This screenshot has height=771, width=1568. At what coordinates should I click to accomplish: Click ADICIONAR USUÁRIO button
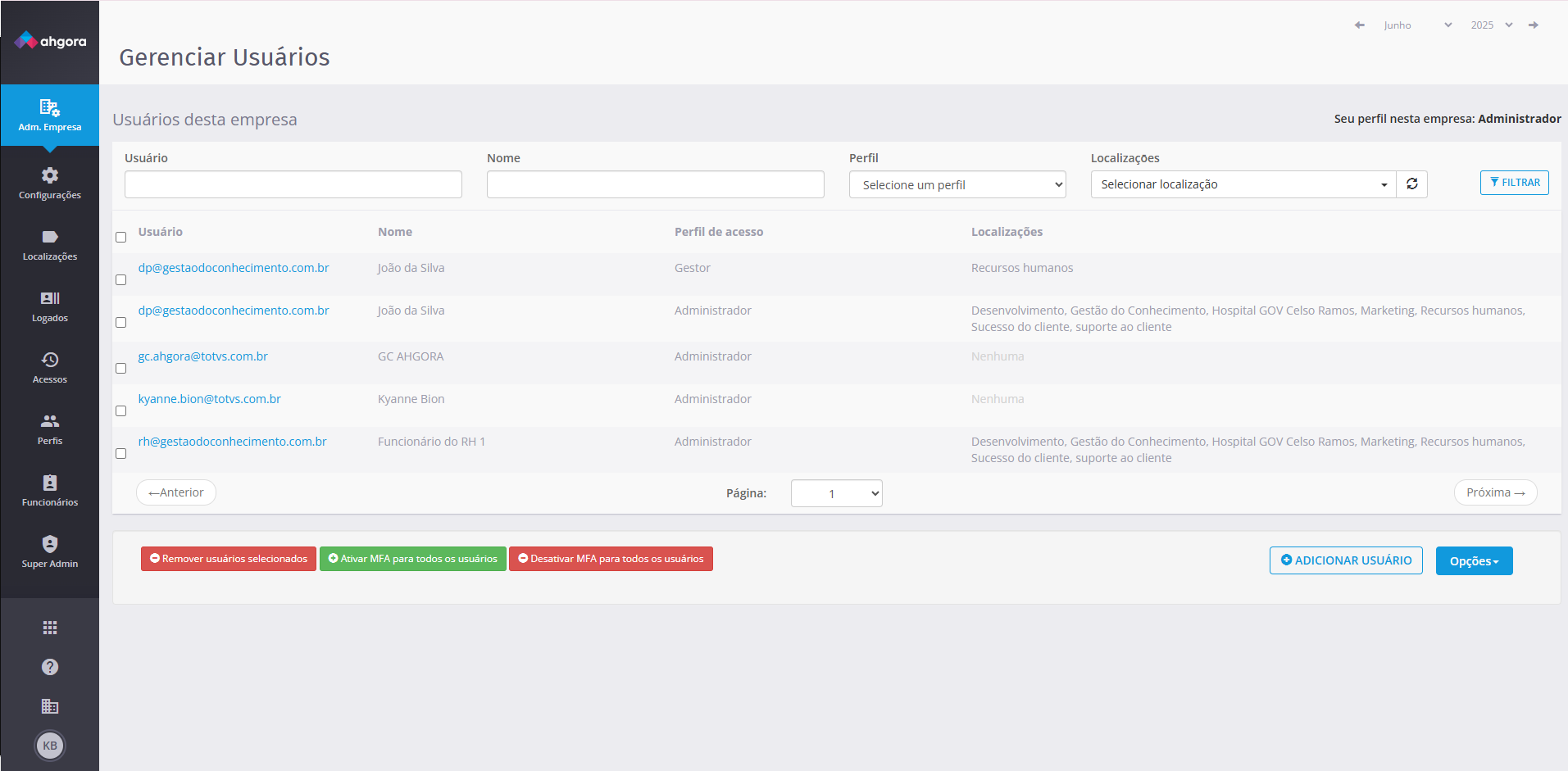1346,560
